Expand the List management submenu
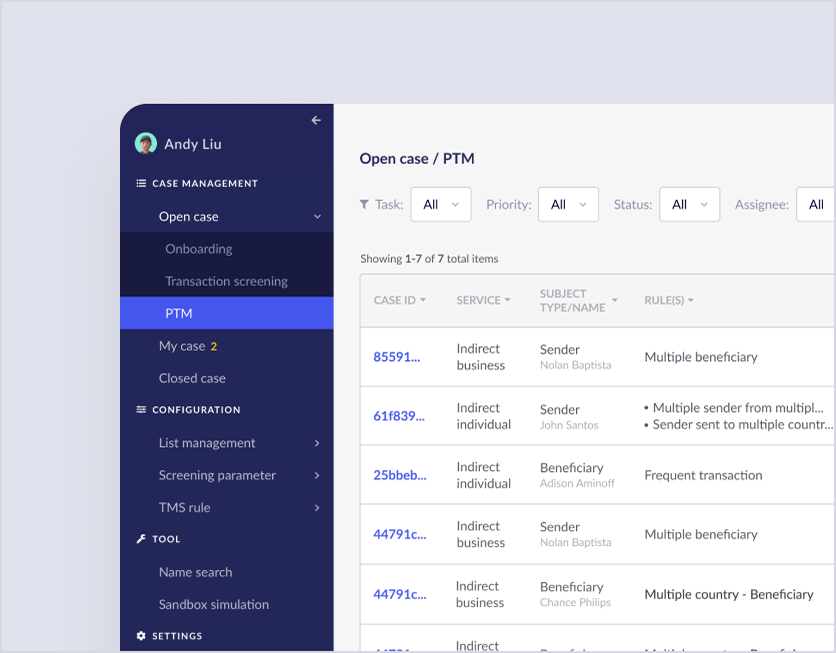 pos(317,443)
